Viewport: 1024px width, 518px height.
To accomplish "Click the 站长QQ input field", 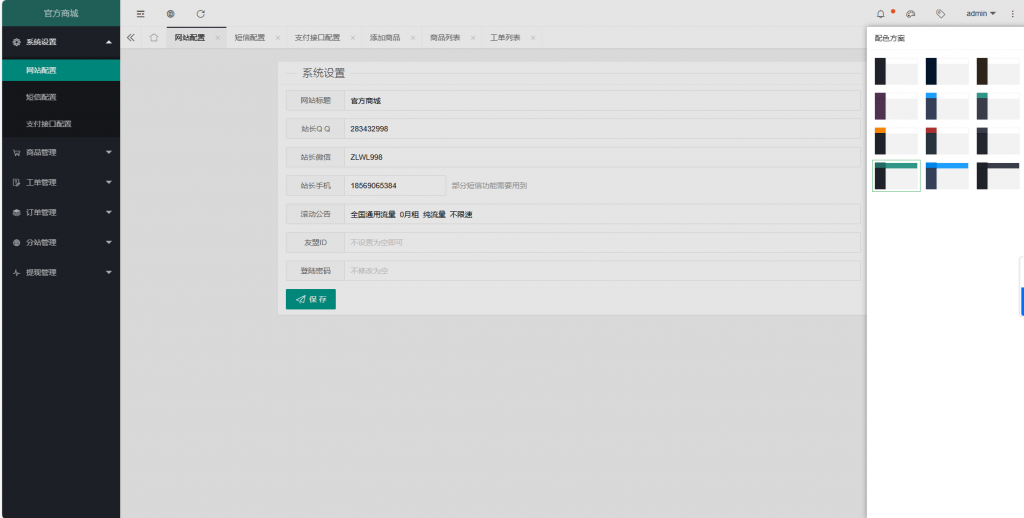I will [x=602, y=129].
